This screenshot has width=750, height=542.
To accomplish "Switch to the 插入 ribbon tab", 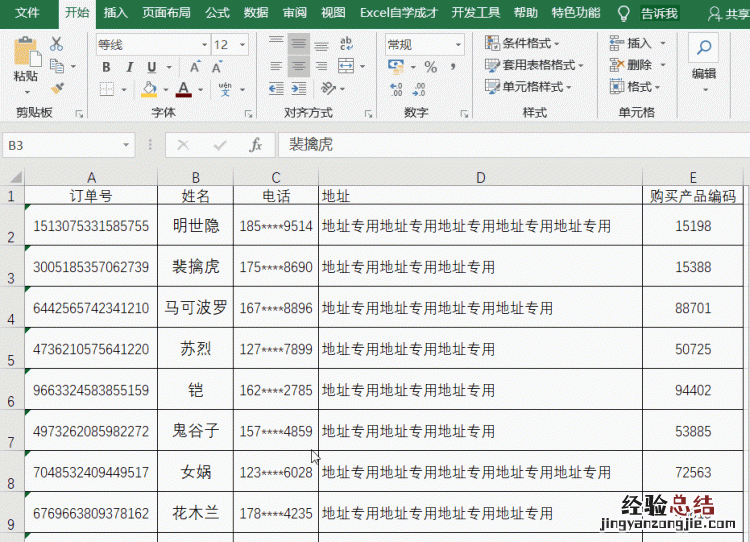I will click(116, 13).
